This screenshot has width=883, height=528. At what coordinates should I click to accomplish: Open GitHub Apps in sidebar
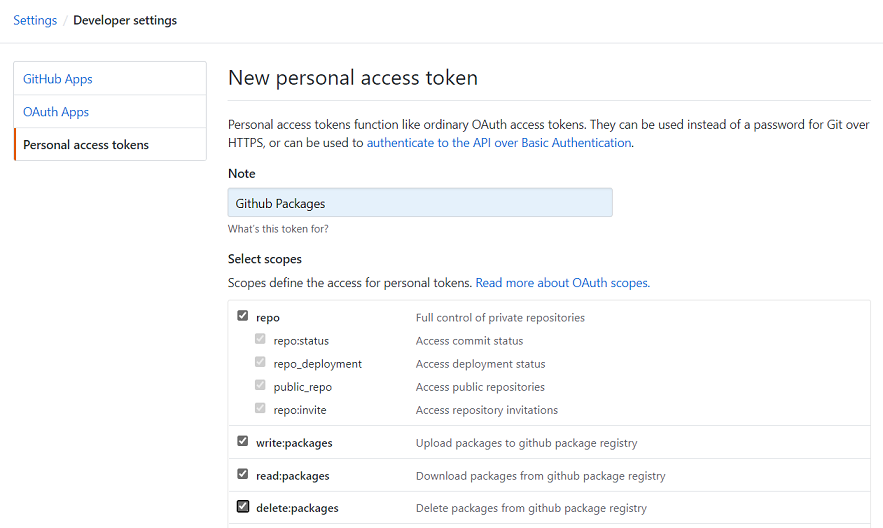coord(58,79)
